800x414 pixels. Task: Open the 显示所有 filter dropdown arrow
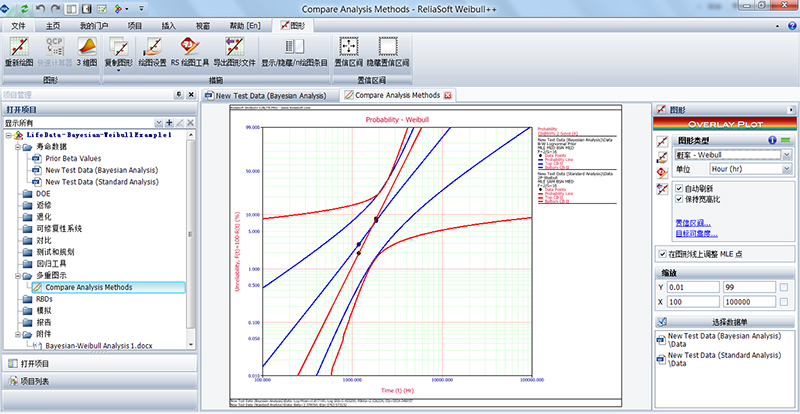[159, 123]
